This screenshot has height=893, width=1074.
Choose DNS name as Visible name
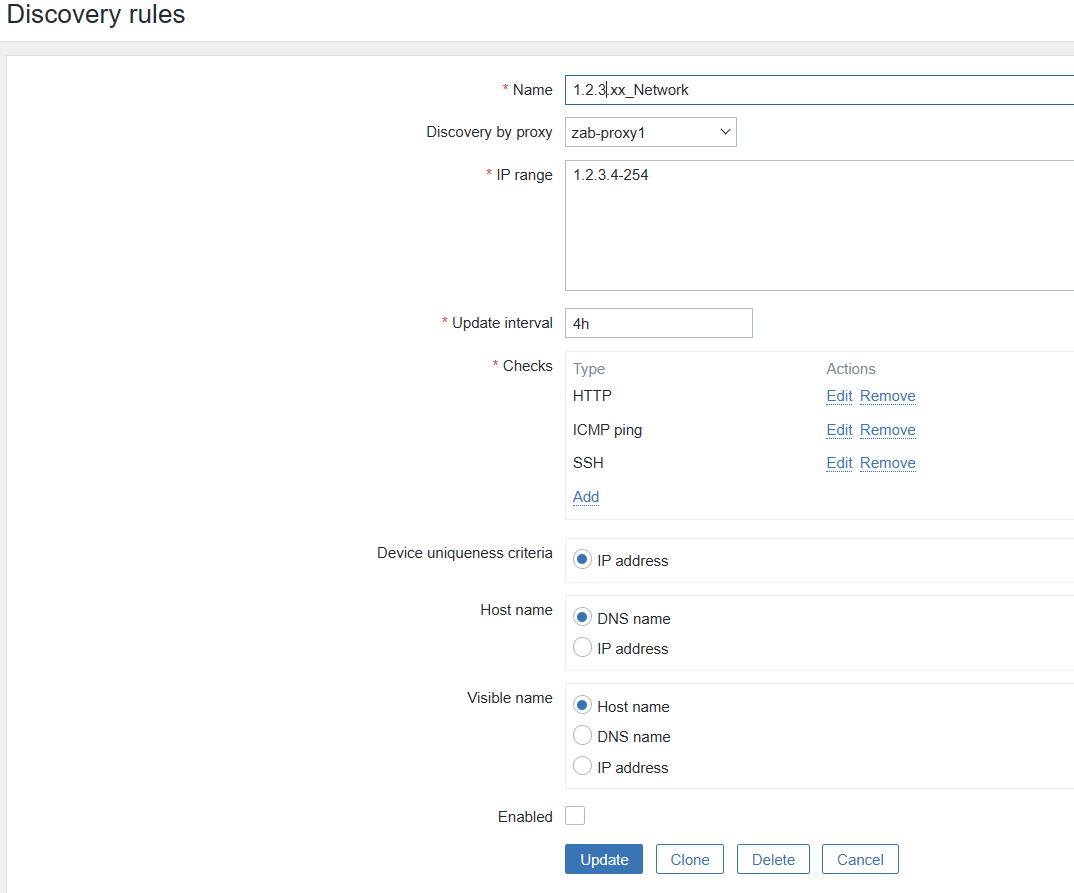point(583,736)
